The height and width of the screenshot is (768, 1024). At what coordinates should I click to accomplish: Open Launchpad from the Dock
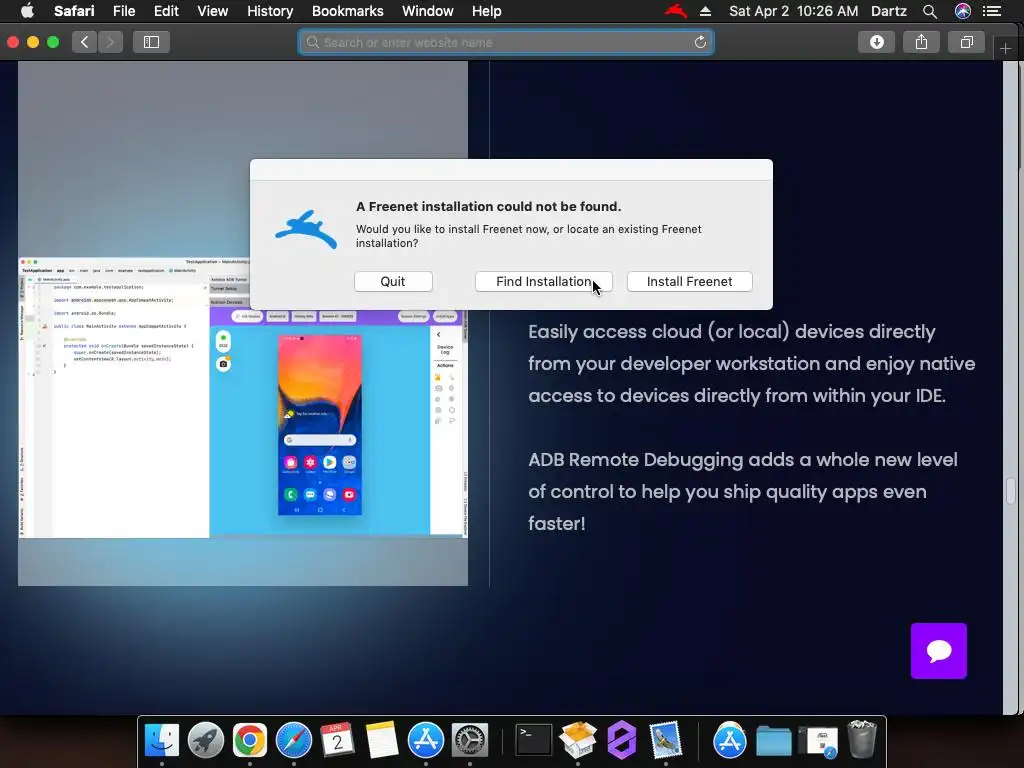tap(206, 740)
